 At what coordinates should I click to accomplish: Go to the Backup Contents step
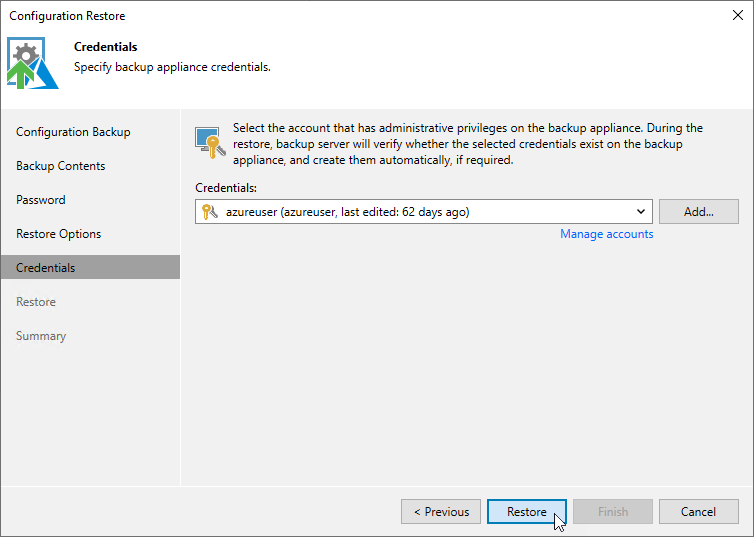[61, 166]
